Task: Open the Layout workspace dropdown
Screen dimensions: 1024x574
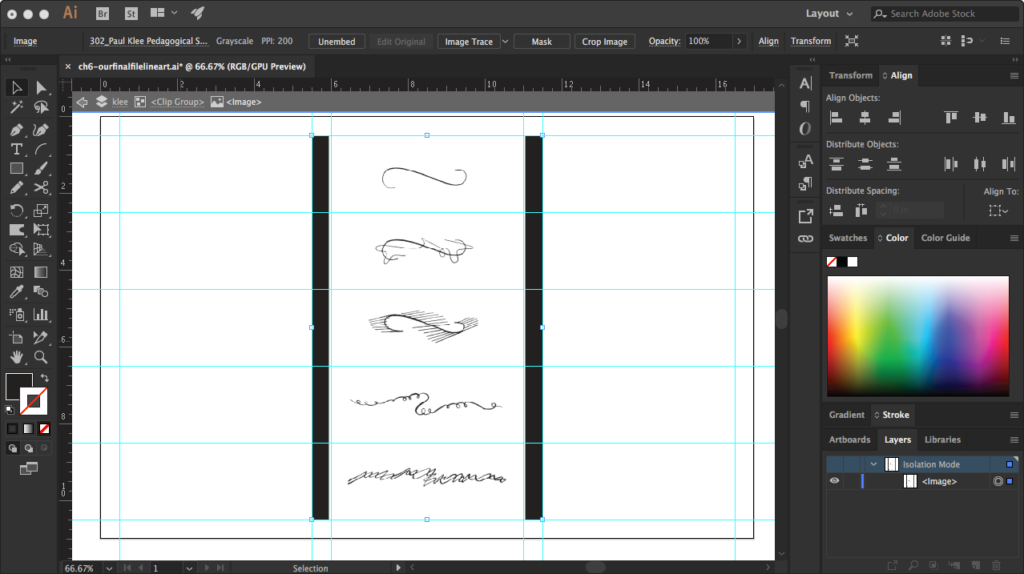Action: pyautogui.click(x=829, y=14)
